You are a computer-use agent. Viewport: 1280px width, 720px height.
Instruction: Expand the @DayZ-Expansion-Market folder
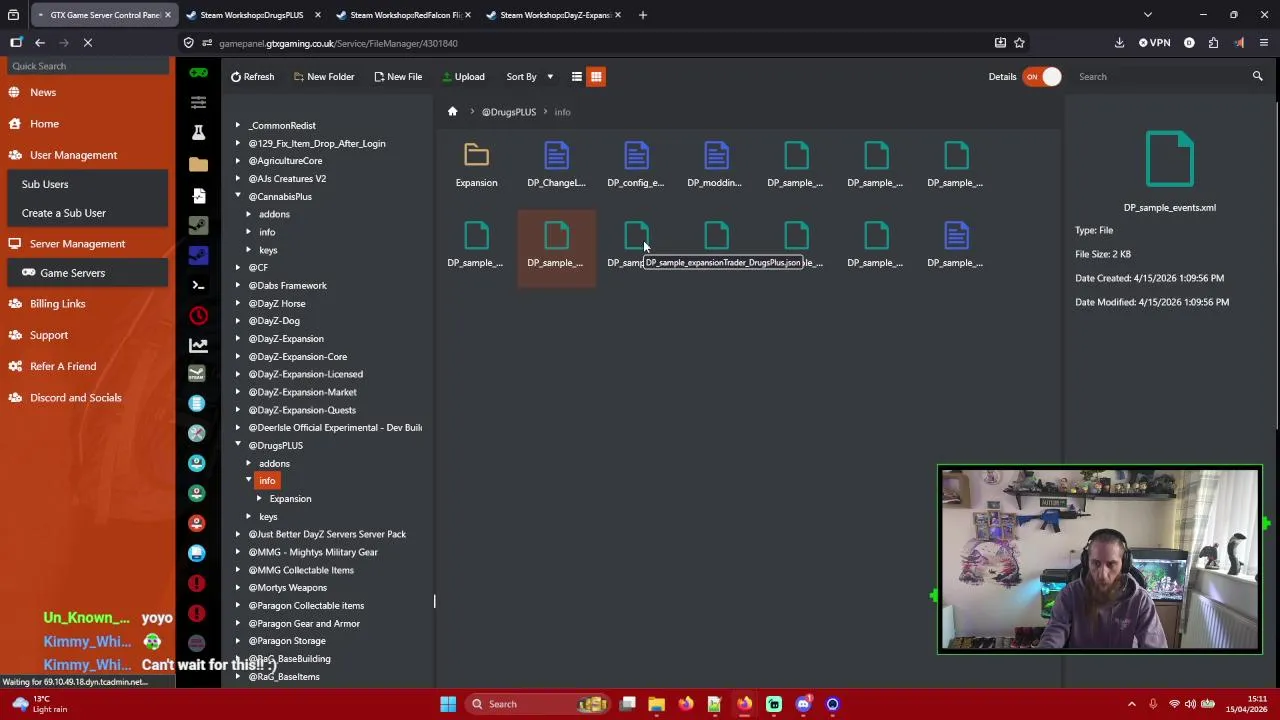point(238,392)
